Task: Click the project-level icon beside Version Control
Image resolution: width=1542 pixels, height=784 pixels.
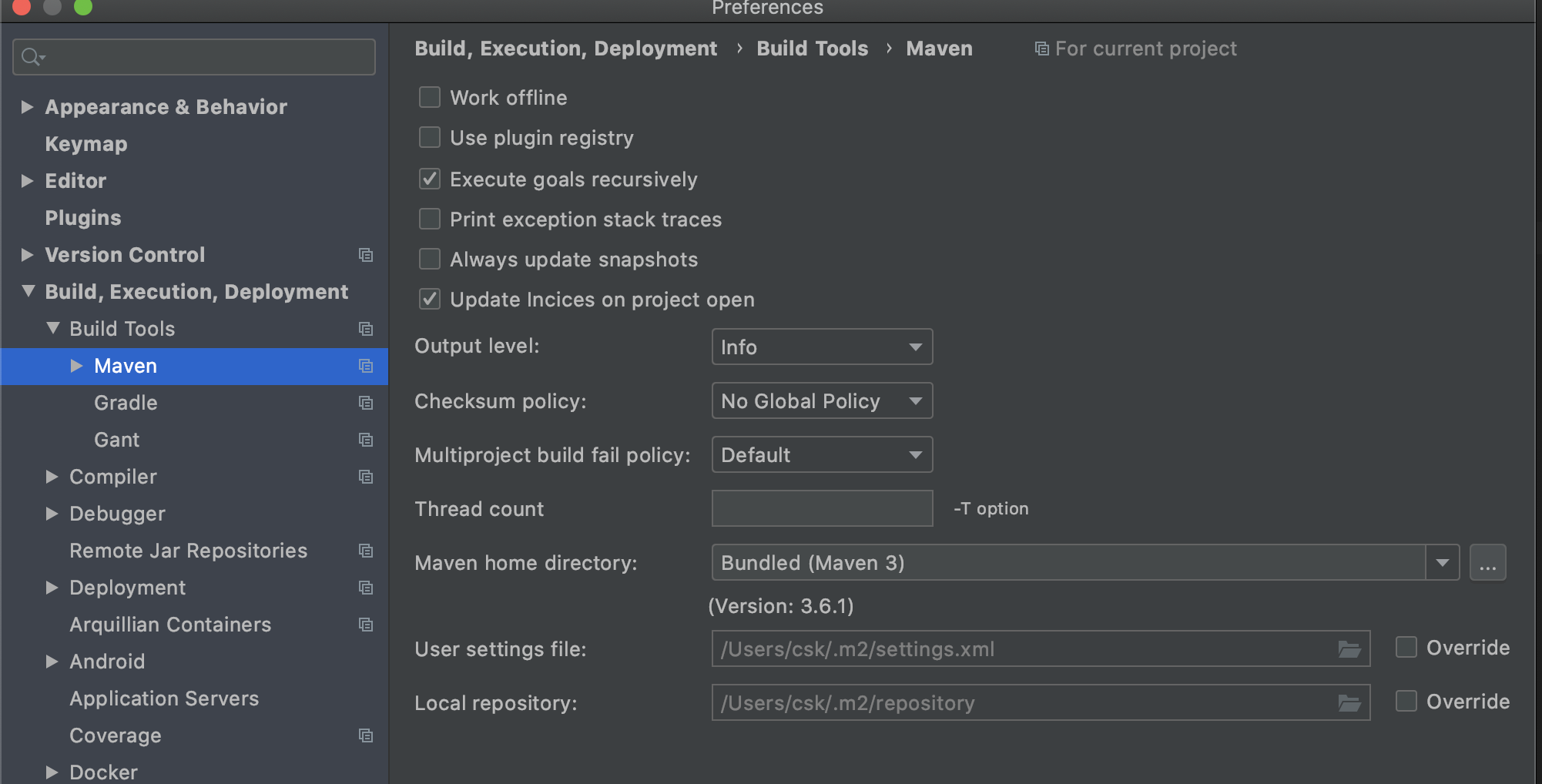Action: [x=366, y=255]
